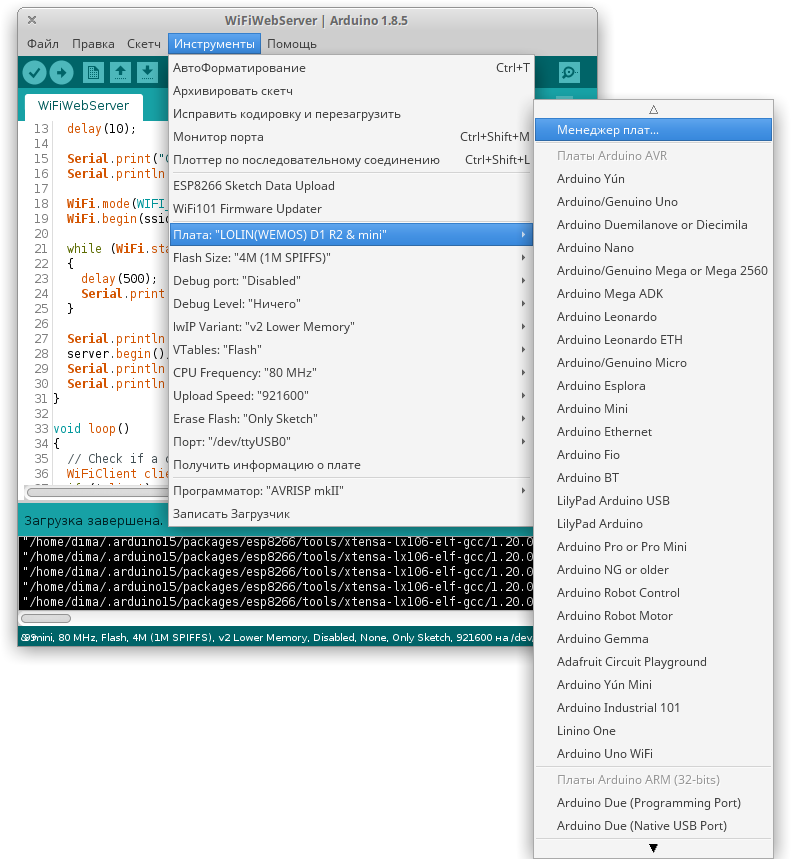
Task: Select board Adafruit Circuit Playground
Action: pos(653,662)
